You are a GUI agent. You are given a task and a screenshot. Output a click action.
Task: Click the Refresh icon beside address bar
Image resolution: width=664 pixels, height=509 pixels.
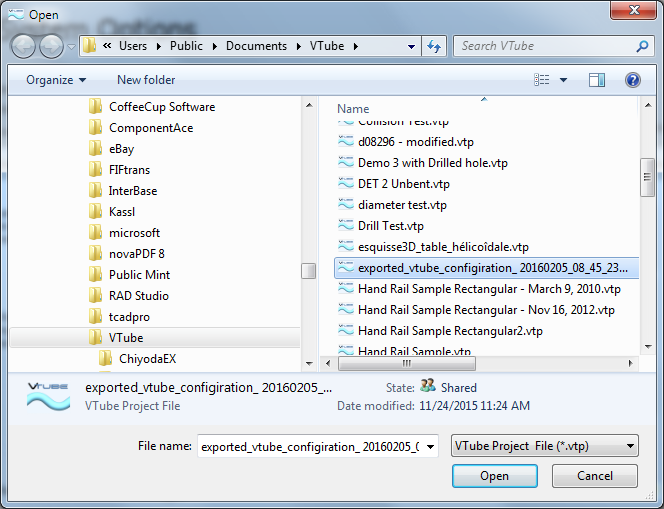(x=434, y=46)
